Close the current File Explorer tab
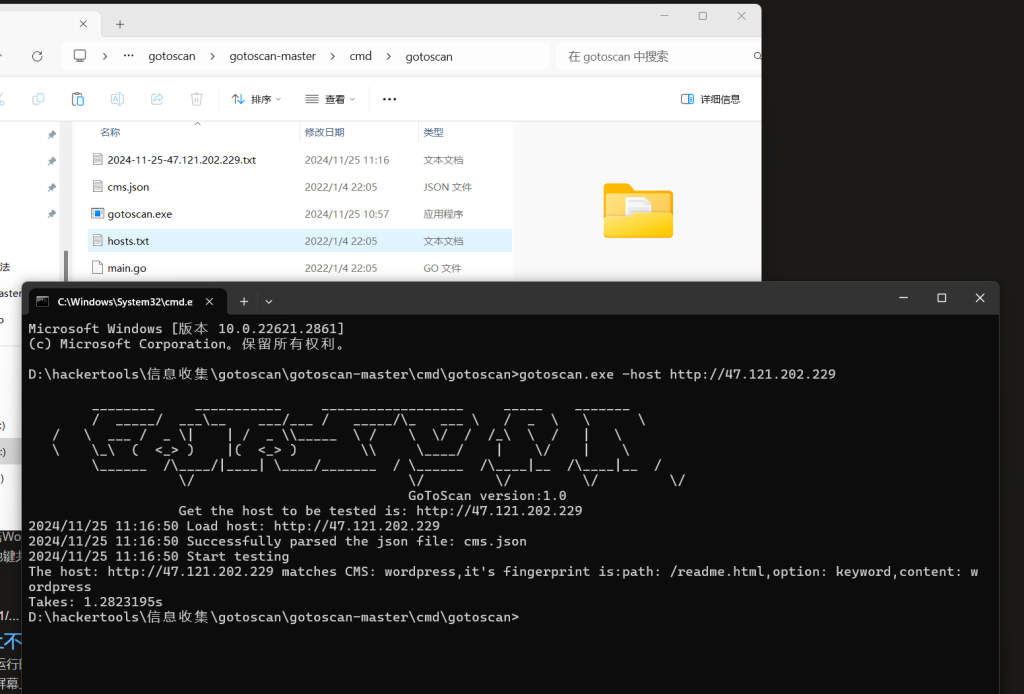 (83, 24)
